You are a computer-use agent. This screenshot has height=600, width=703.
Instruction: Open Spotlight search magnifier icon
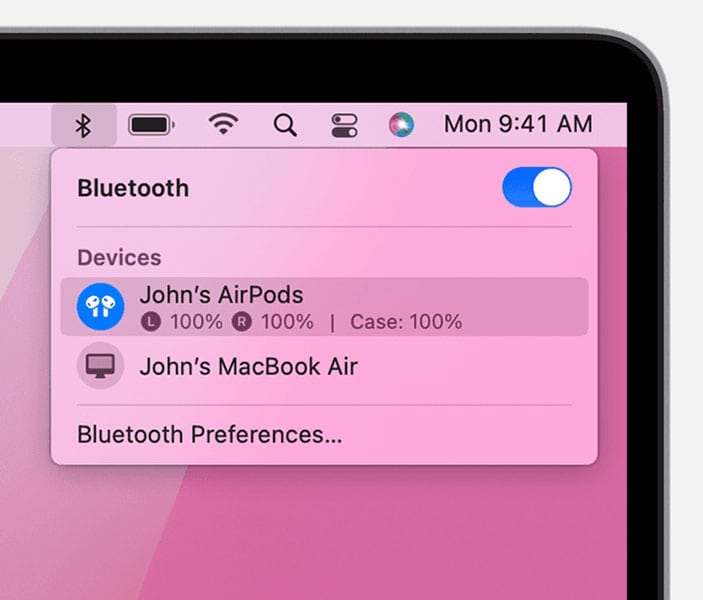point(285,125)
